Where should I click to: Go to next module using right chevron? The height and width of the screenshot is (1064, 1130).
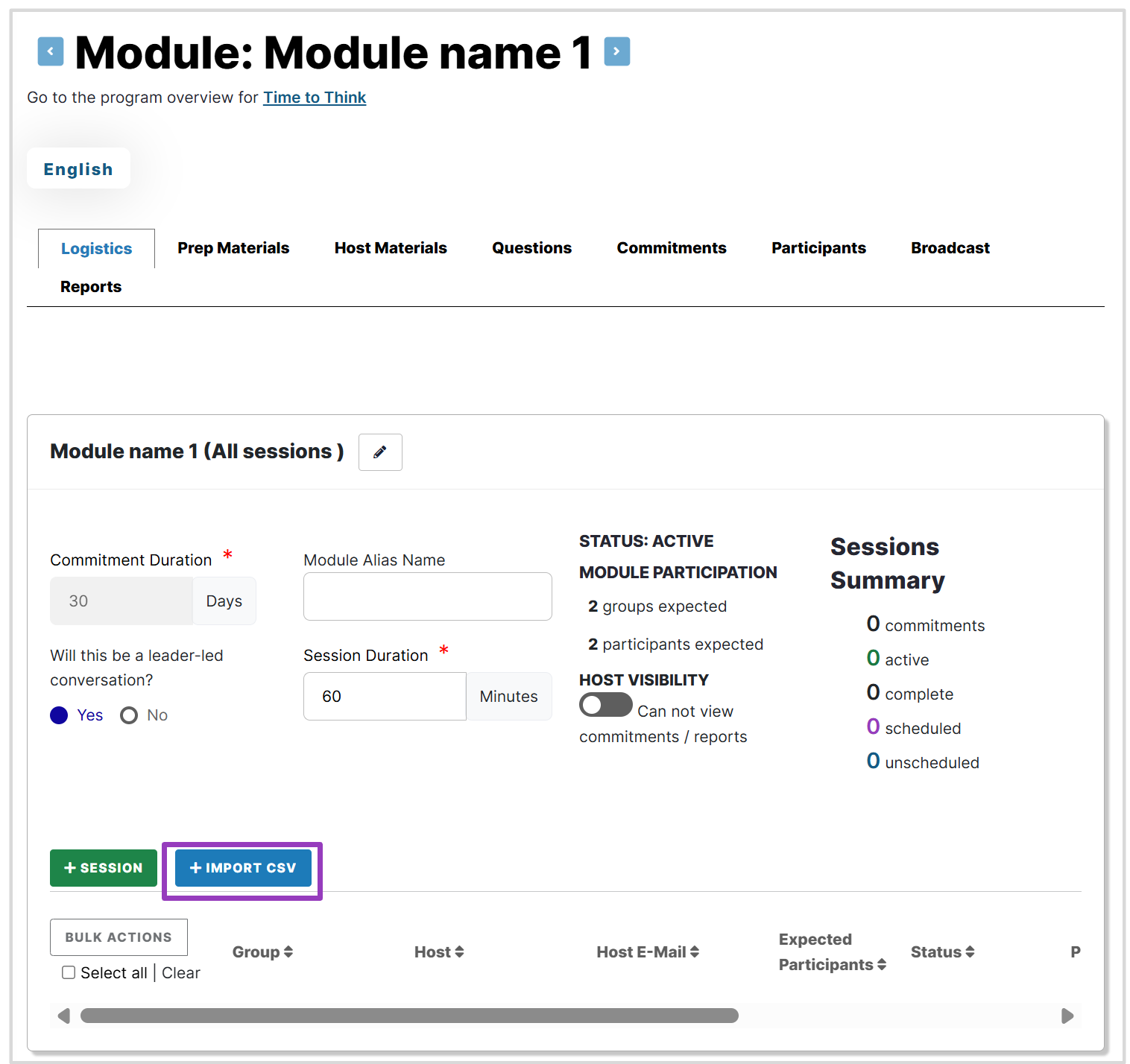(x=616, y=51)
